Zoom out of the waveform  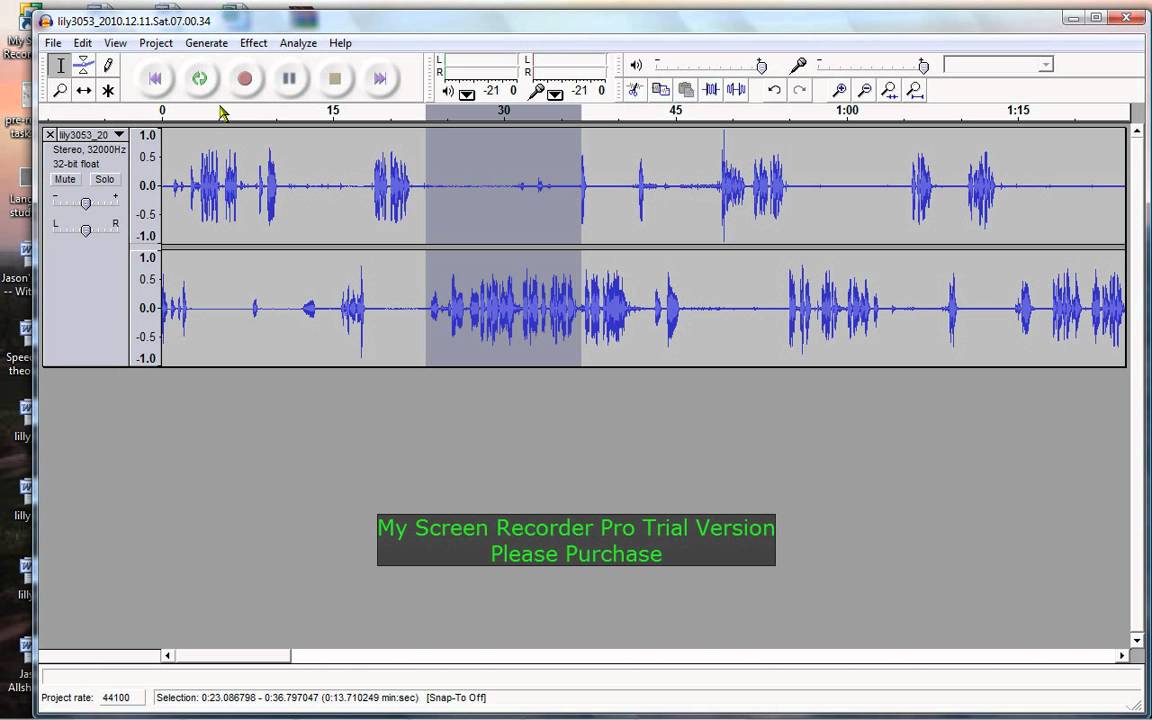click(865, 90)
